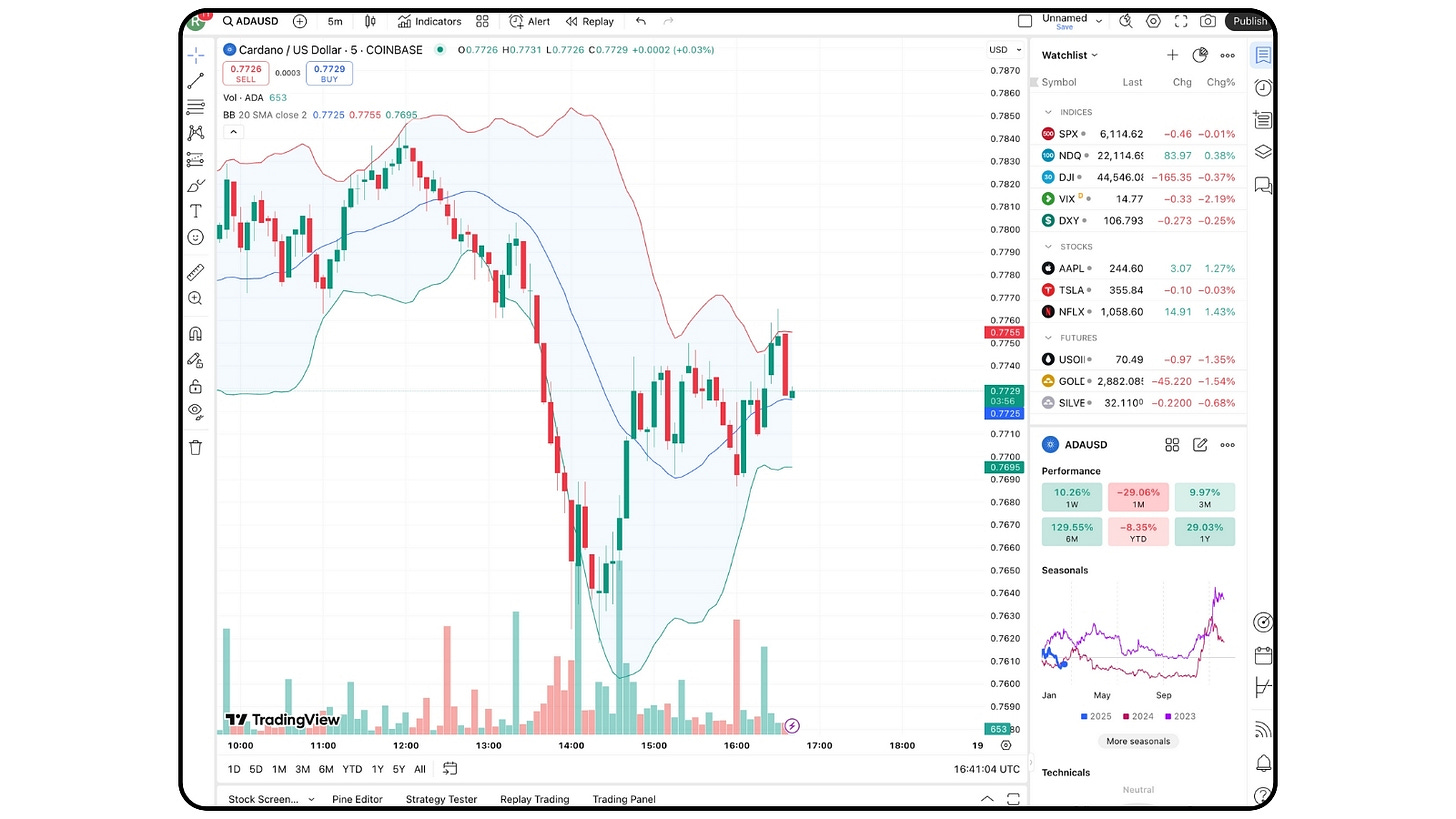Enter fullscreen mode icon
The image size is (1456, 819).
coord(1181,21)
